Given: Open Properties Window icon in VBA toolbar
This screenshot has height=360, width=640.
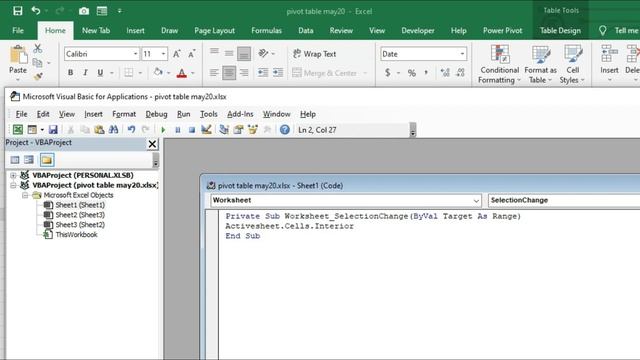Looking at the screenshot, I should pos(238,130).
